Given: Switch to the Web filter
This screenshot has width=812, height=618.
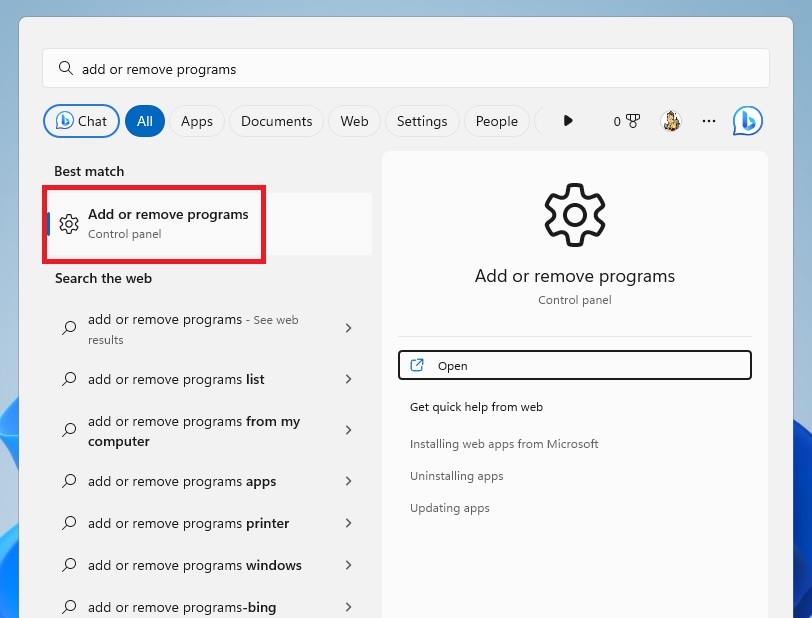Looking at the screenshot, I should [x=354, y=121].
